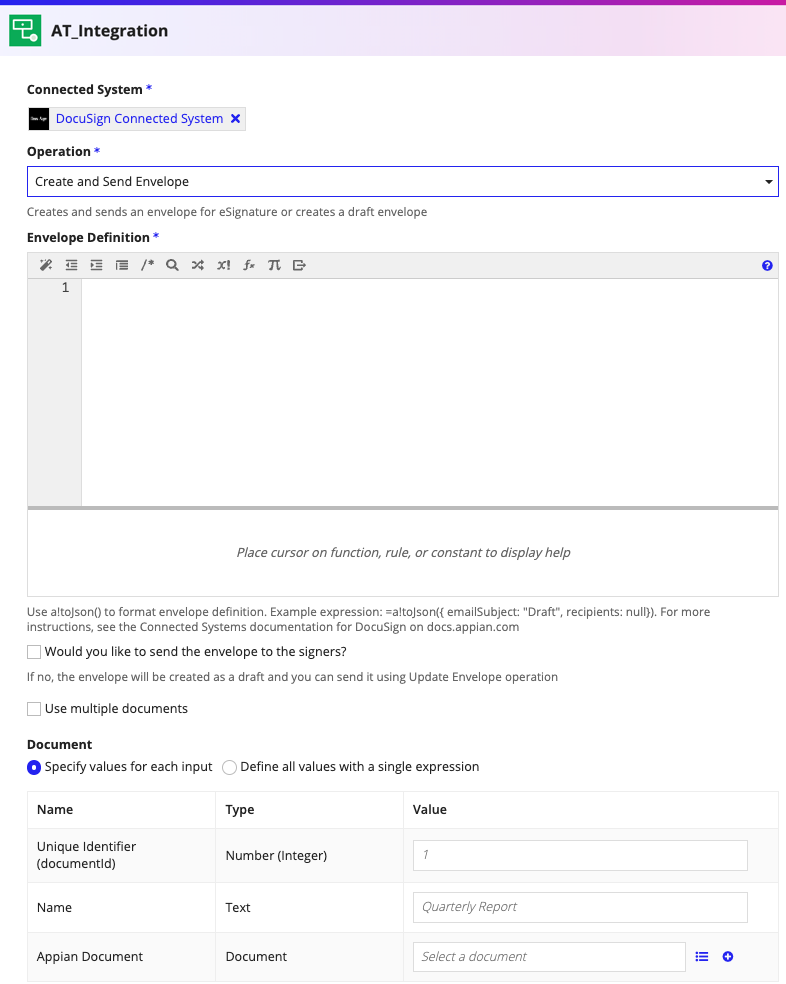
Task: Click the 'Envelope Definition' label
Action: click(x=88, y=237)
